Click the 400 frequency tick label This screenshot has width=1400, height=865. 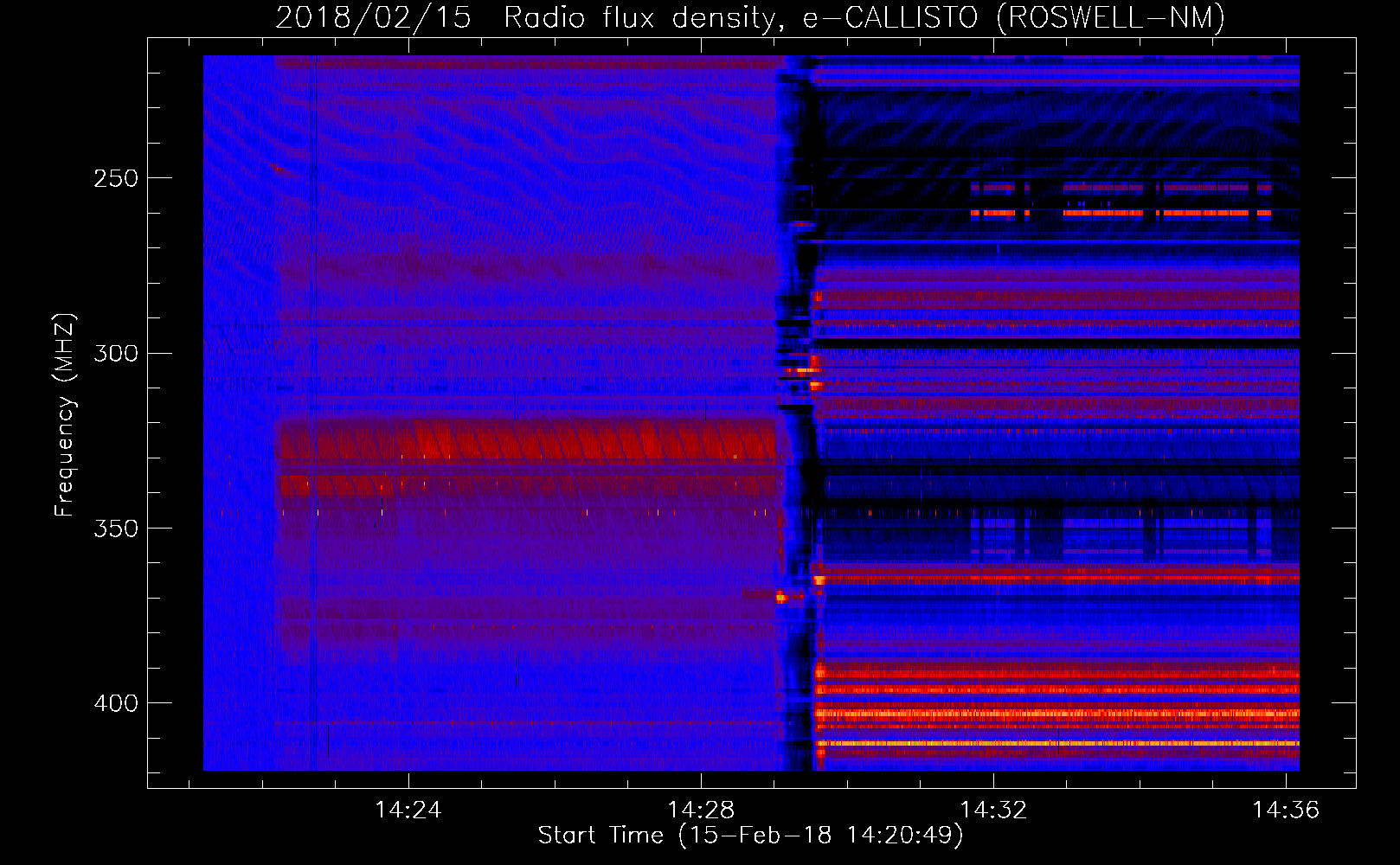(116, 703)
